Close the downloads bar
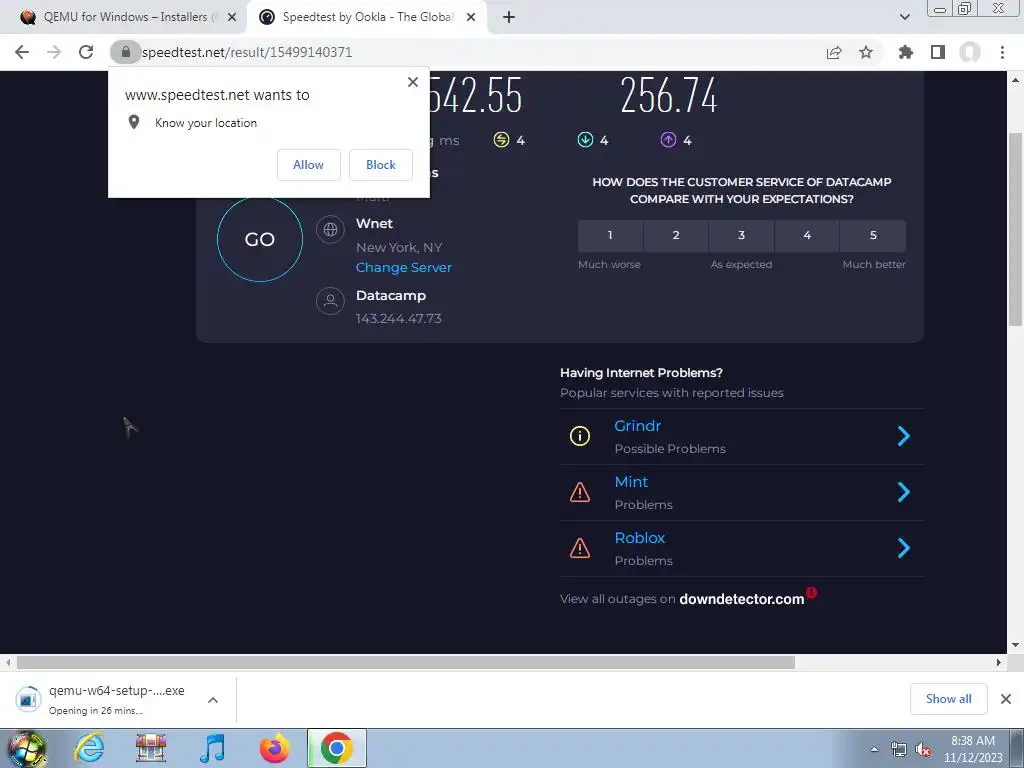1024x768 pixels. point(1006,699)
